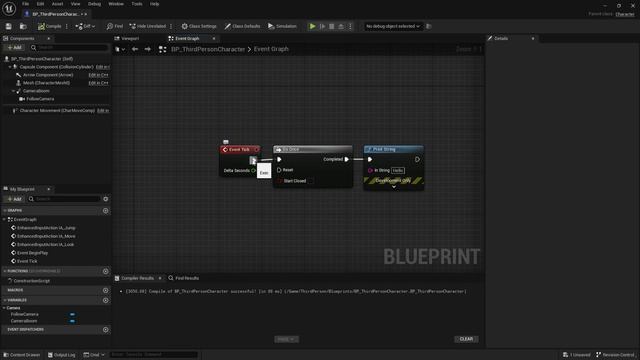This screenshot has width=640, height=360.
Task: Select the Compiler Results tab
Action: pyautogui.click(x=138, y=278)
